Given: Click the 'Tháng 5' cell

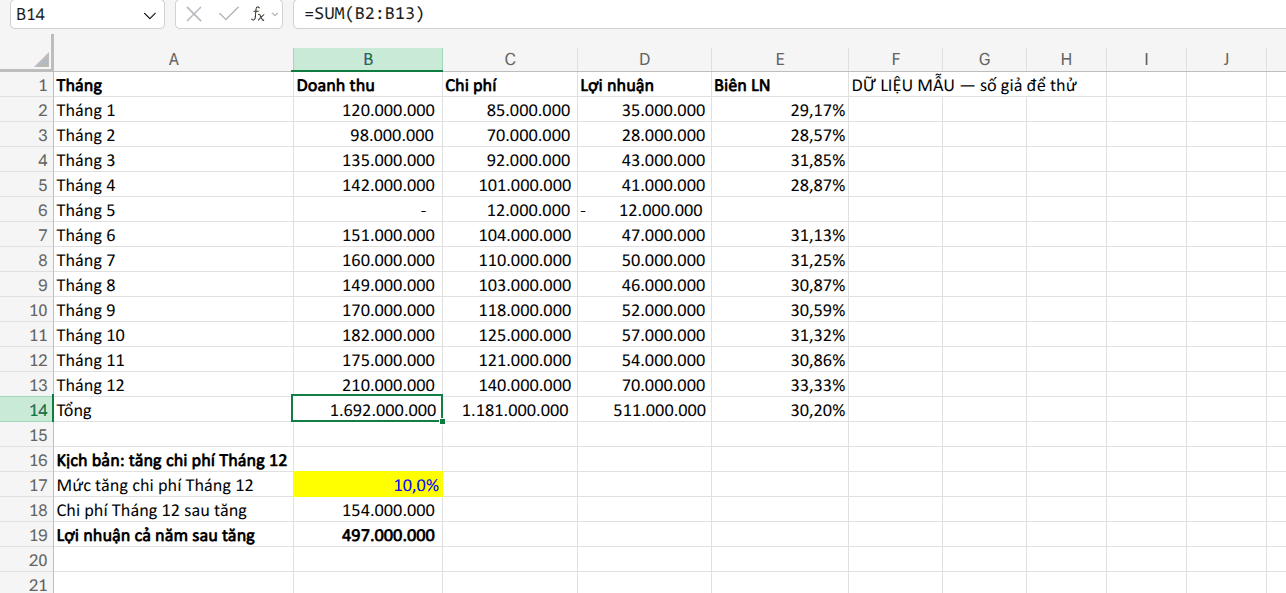Looking at the screenshot, I should point(173,210).
